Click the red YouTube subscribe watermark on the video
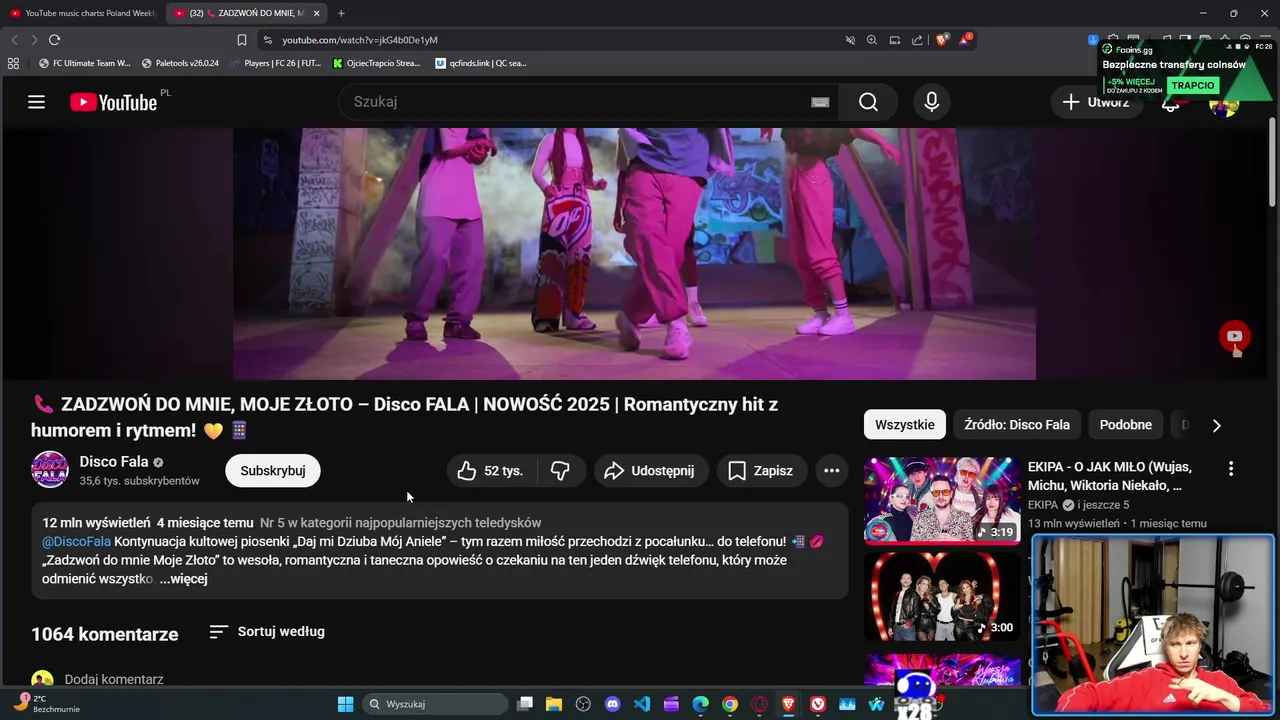1280x720 pixels. click(1235, 338)
